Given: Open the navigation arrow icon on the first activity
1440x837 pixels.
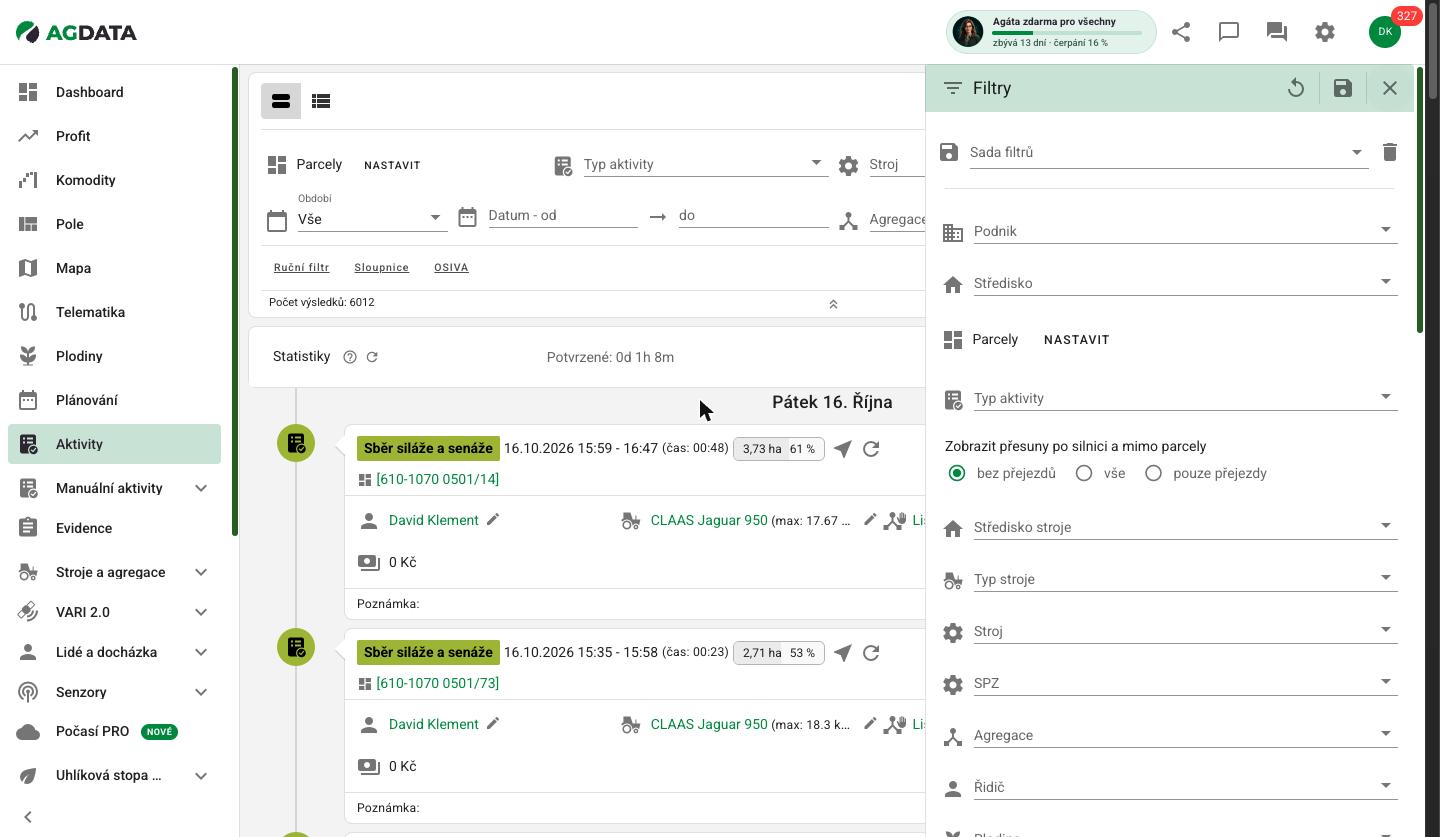Looking at the screenshot, I should [x=843, y=449].
